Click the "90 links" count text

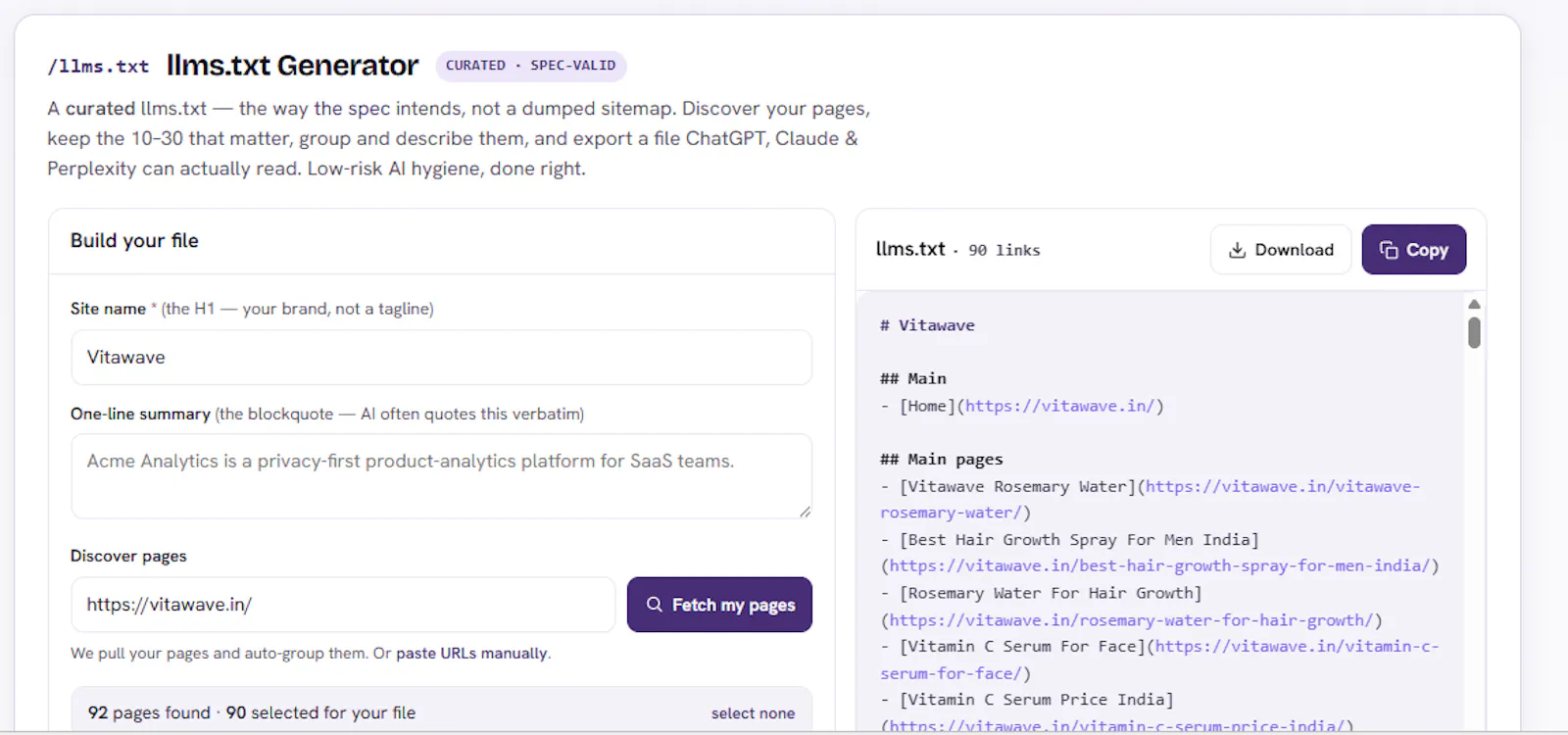click(1004, 251)
